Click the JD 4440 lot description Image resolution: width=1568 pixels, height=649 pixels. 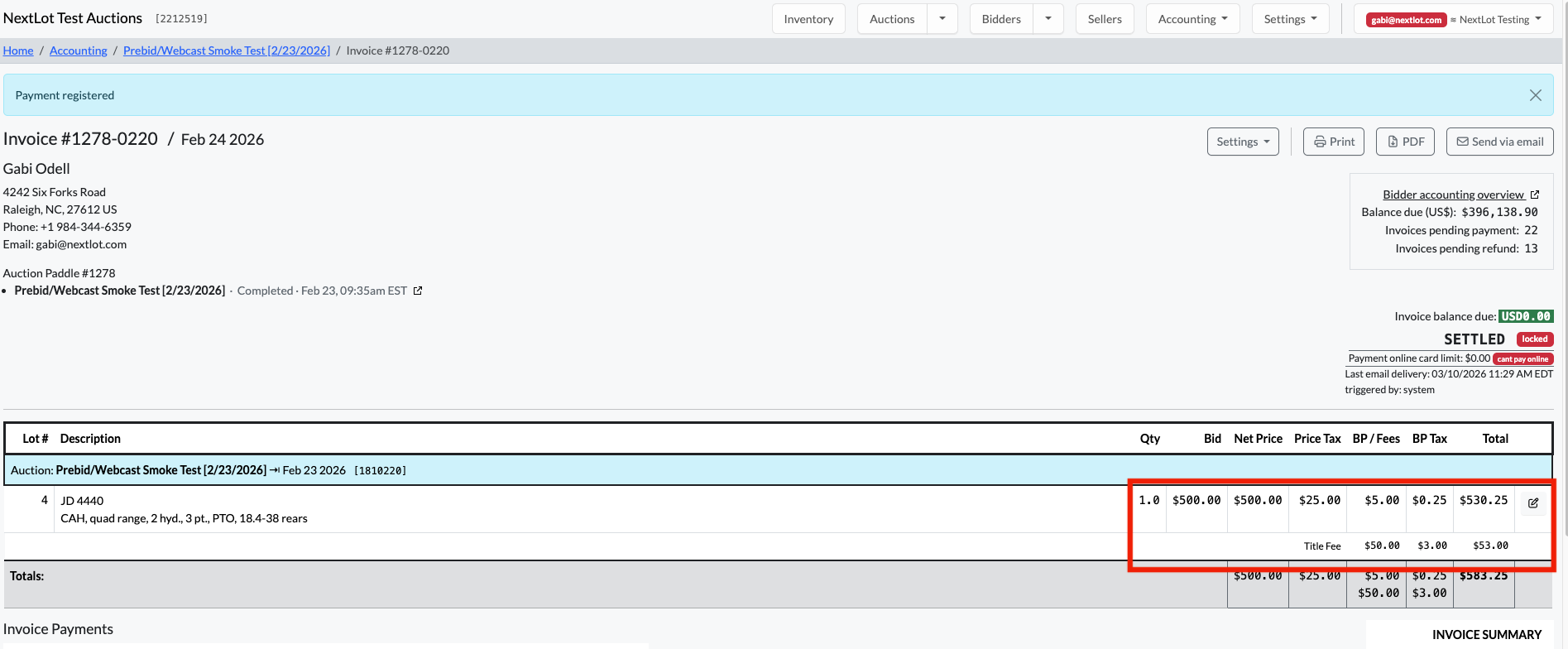click(x=82, y=501)
